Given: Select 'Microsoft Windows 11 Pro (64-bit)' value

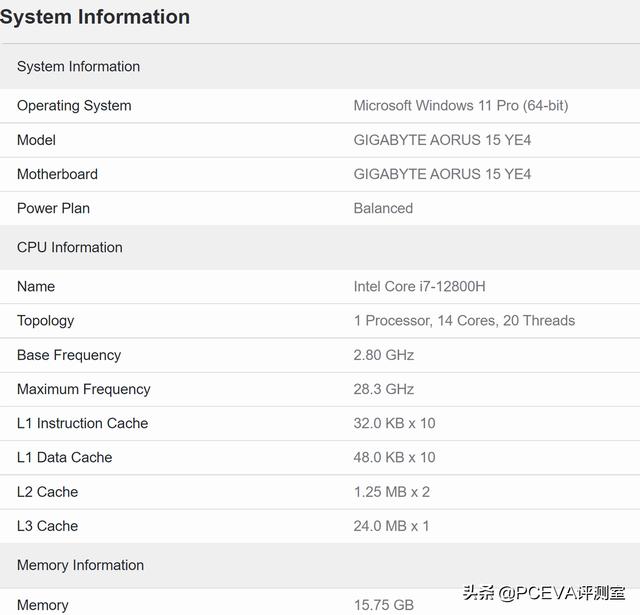Looking at the screenshot, I should click(x=461, y=106).
